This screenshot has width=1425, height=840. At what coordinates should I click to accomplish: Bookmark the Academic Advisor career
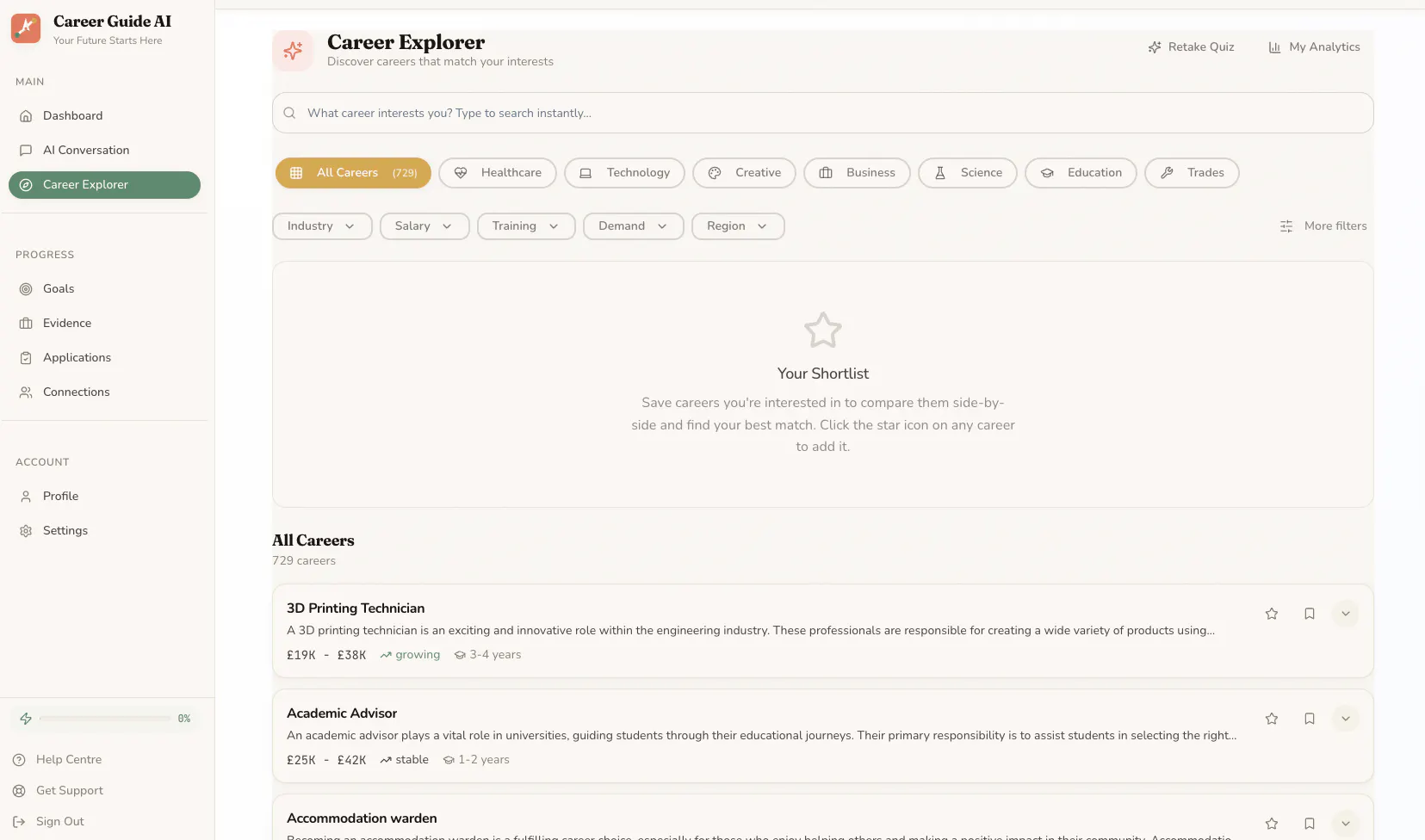[x=1310, y=719]
